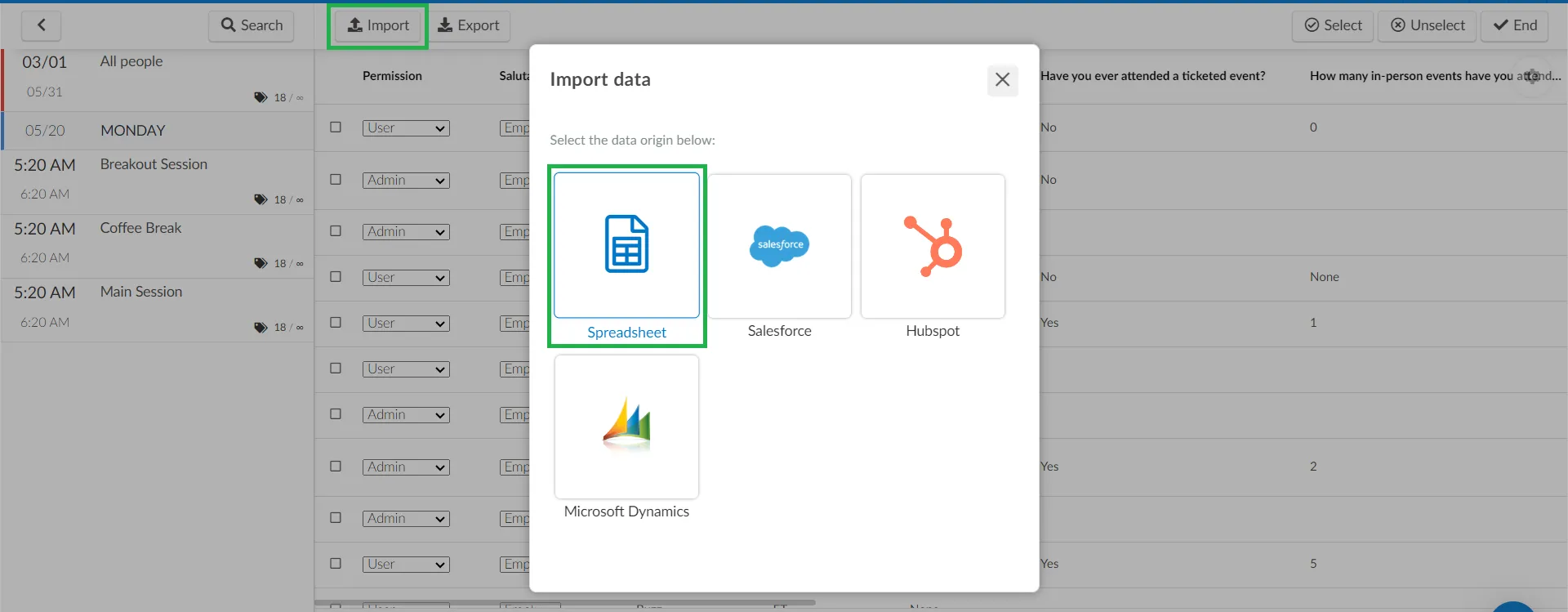Click the horizontal scrollbar at the table bottom

point(565,603)
